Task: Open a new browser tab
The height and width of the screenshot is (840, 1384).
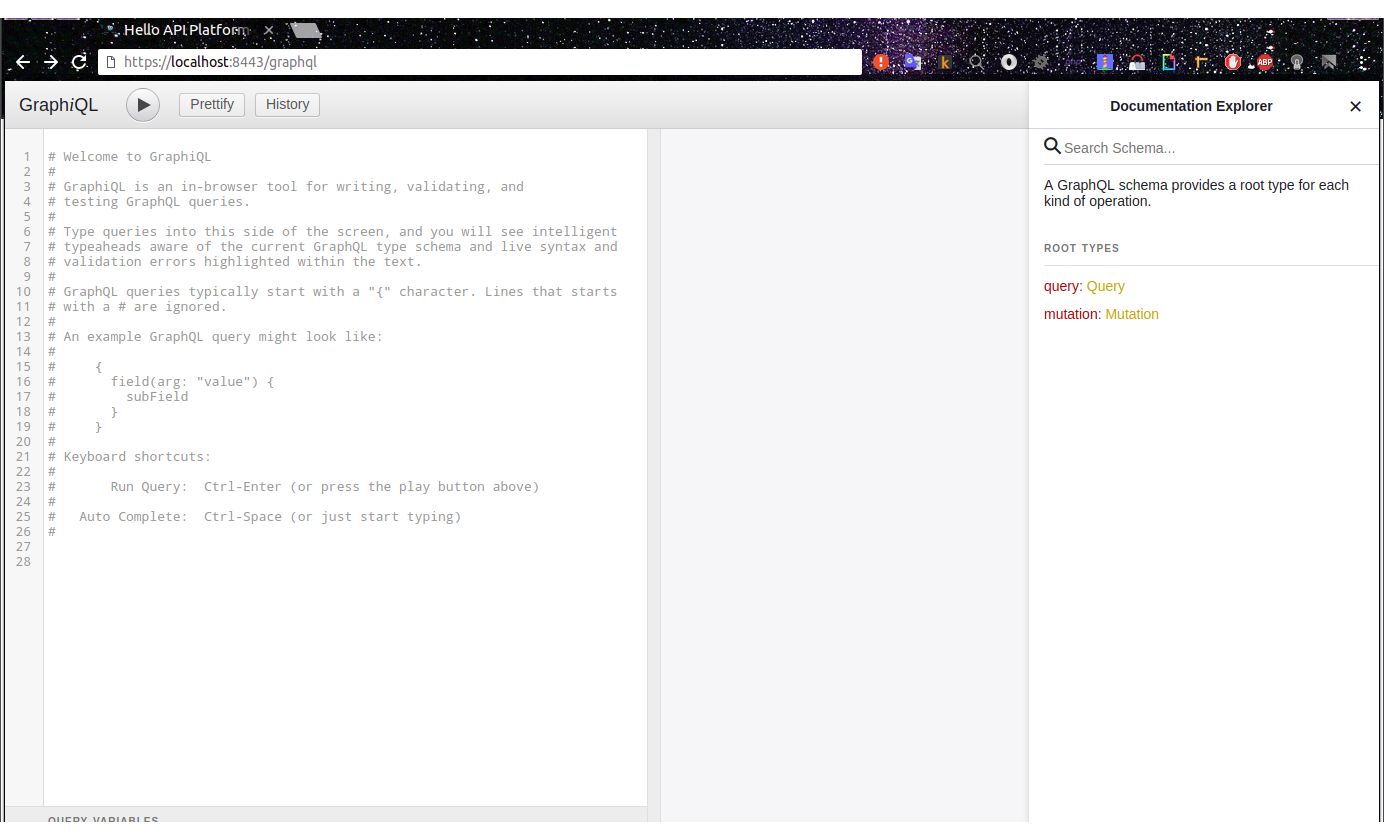Action: click(305, 30)
